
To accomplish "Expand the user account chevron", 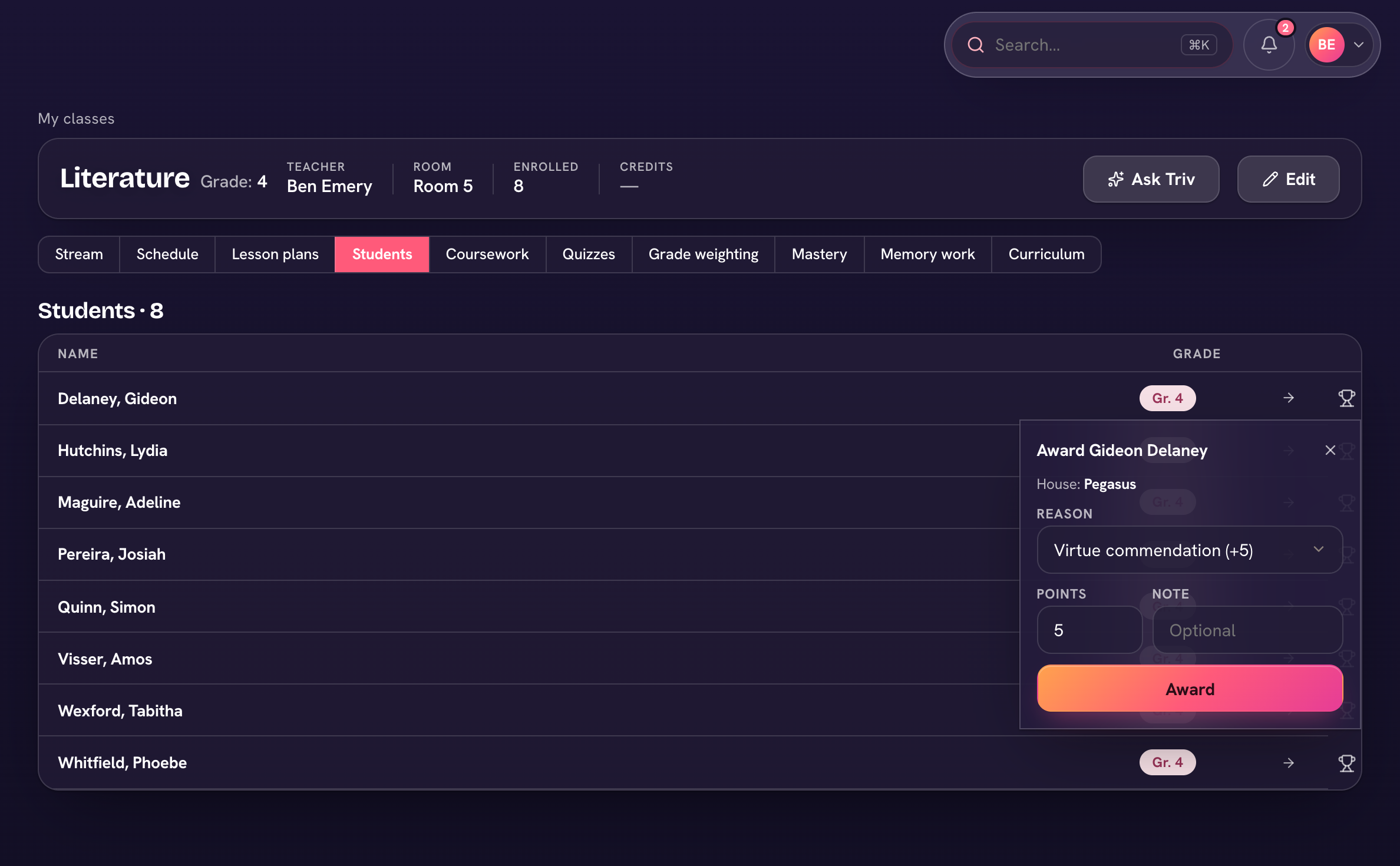I will pyautogui.click(x=1359, y=45).
